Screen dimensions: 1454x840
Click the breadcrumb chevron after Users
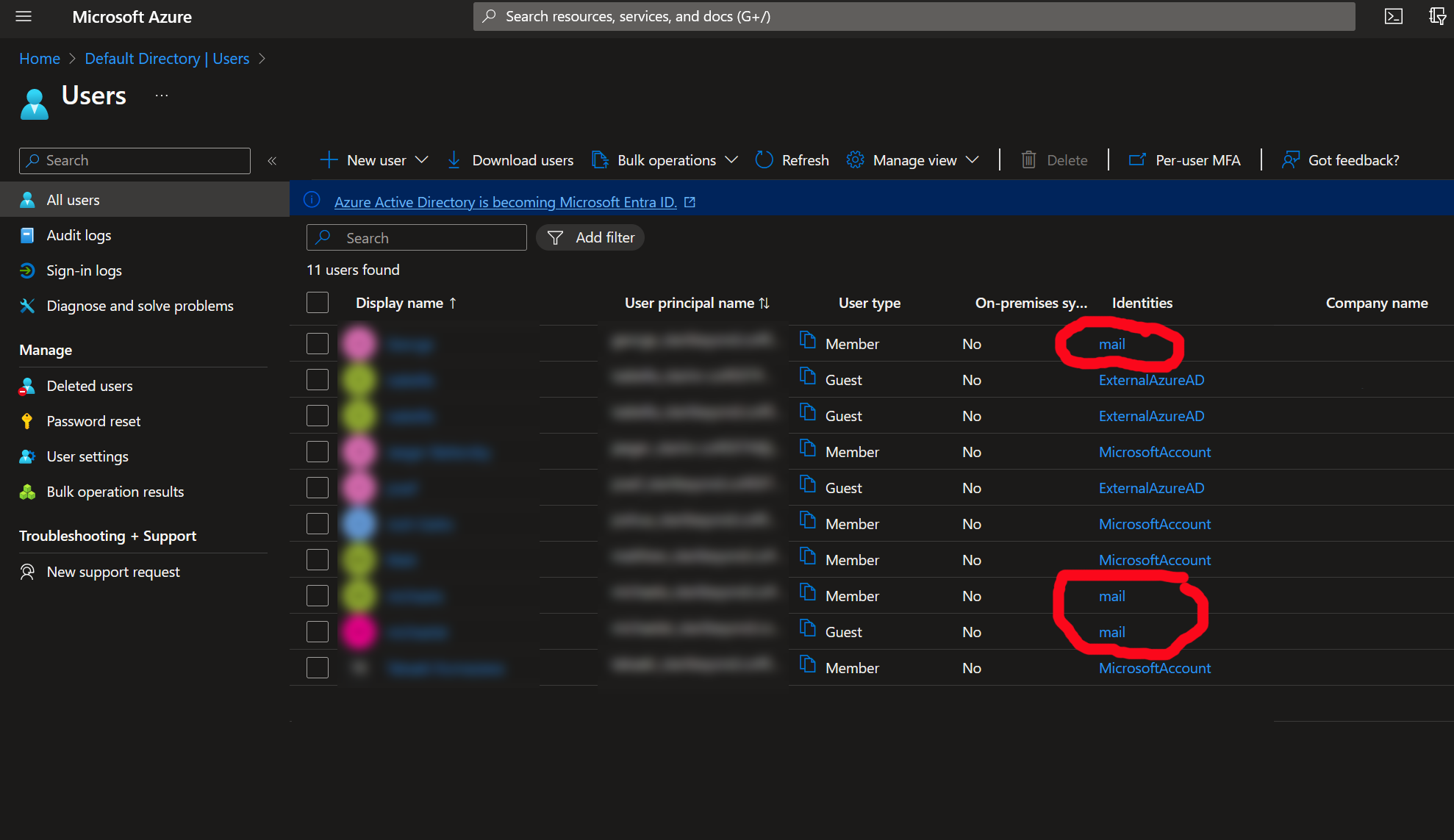[262, 59]
